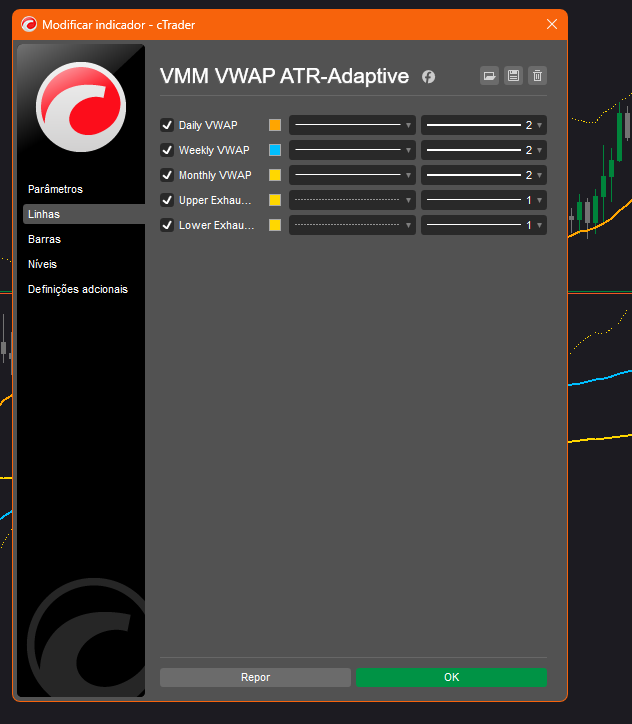Toggle the Monthly VWAP checkbox
632x724 pixels.
pos(167,175)
